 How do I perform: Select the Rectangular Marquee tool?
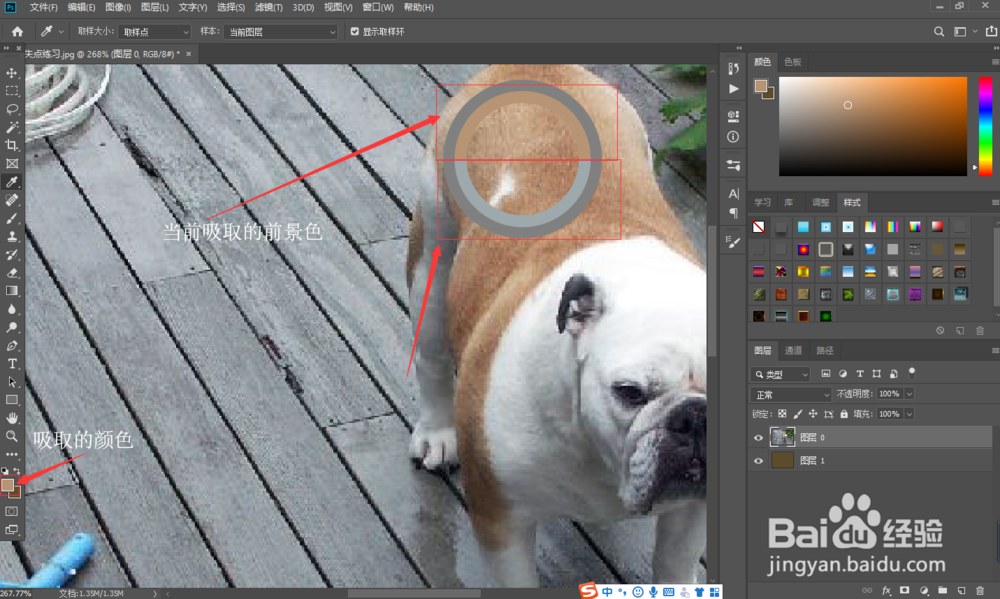tap(11, 91)
